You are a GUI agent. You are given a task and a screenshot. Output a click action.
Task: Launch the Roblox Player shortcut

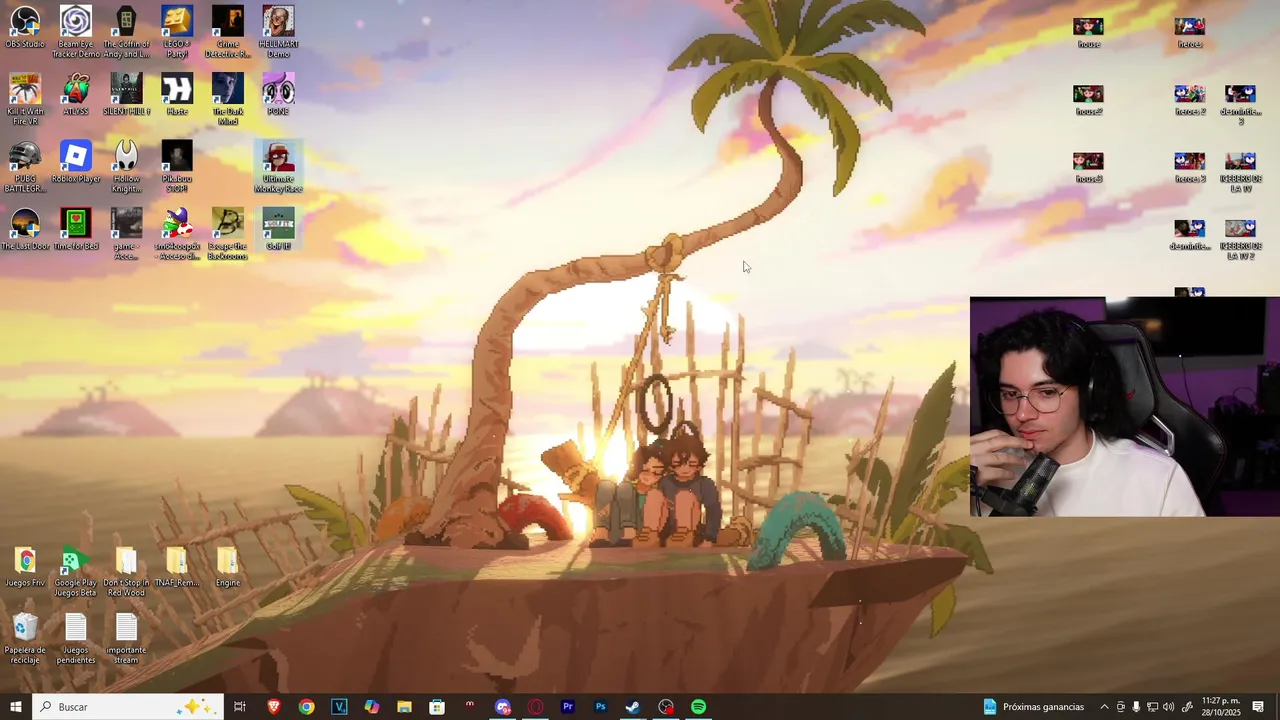(x=75, y=162)
